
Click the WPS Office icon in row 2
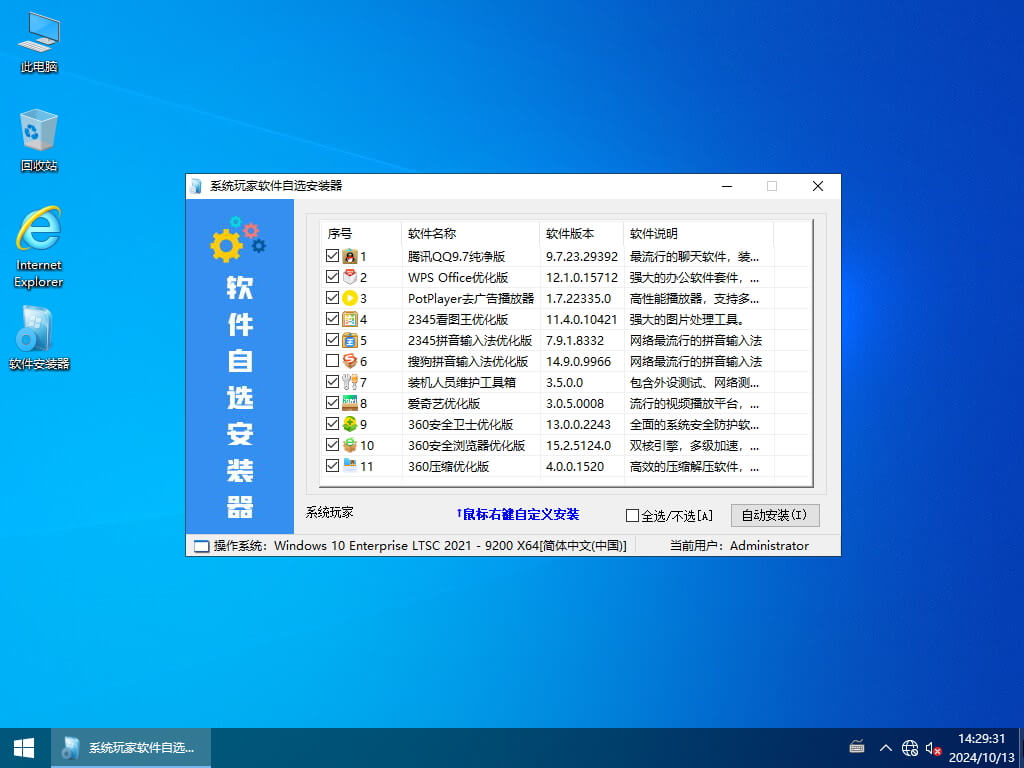(349, 277)
